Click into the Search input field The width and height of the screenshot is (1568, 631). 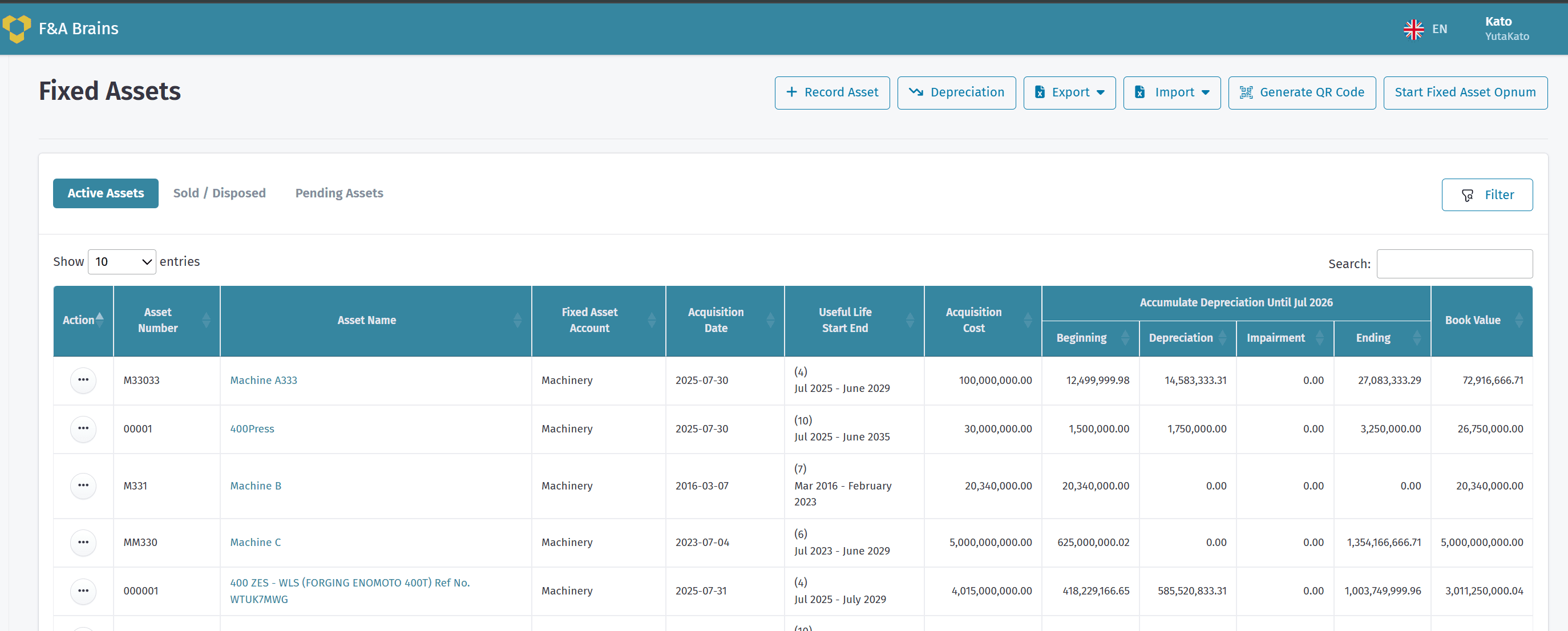coord(1454,264)
